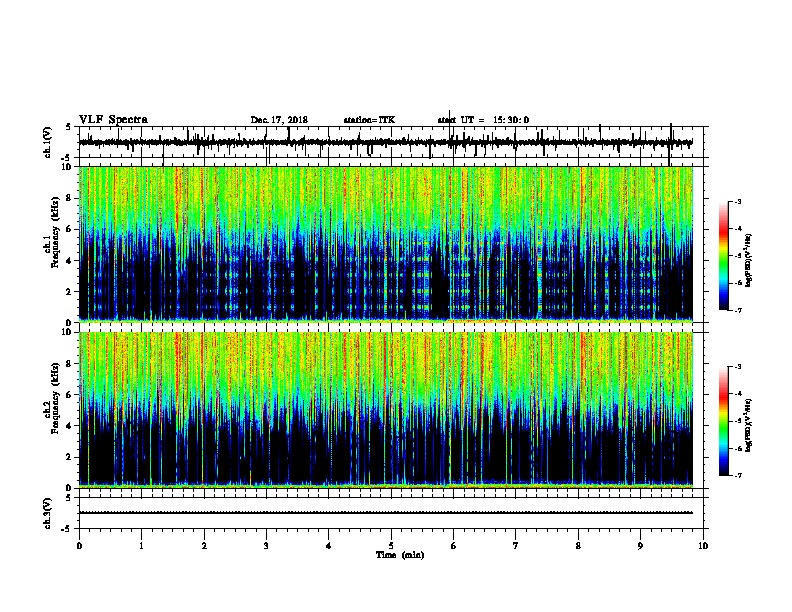
Task: Click inside the ch.1 spectrogram panel
Action: 391,244
